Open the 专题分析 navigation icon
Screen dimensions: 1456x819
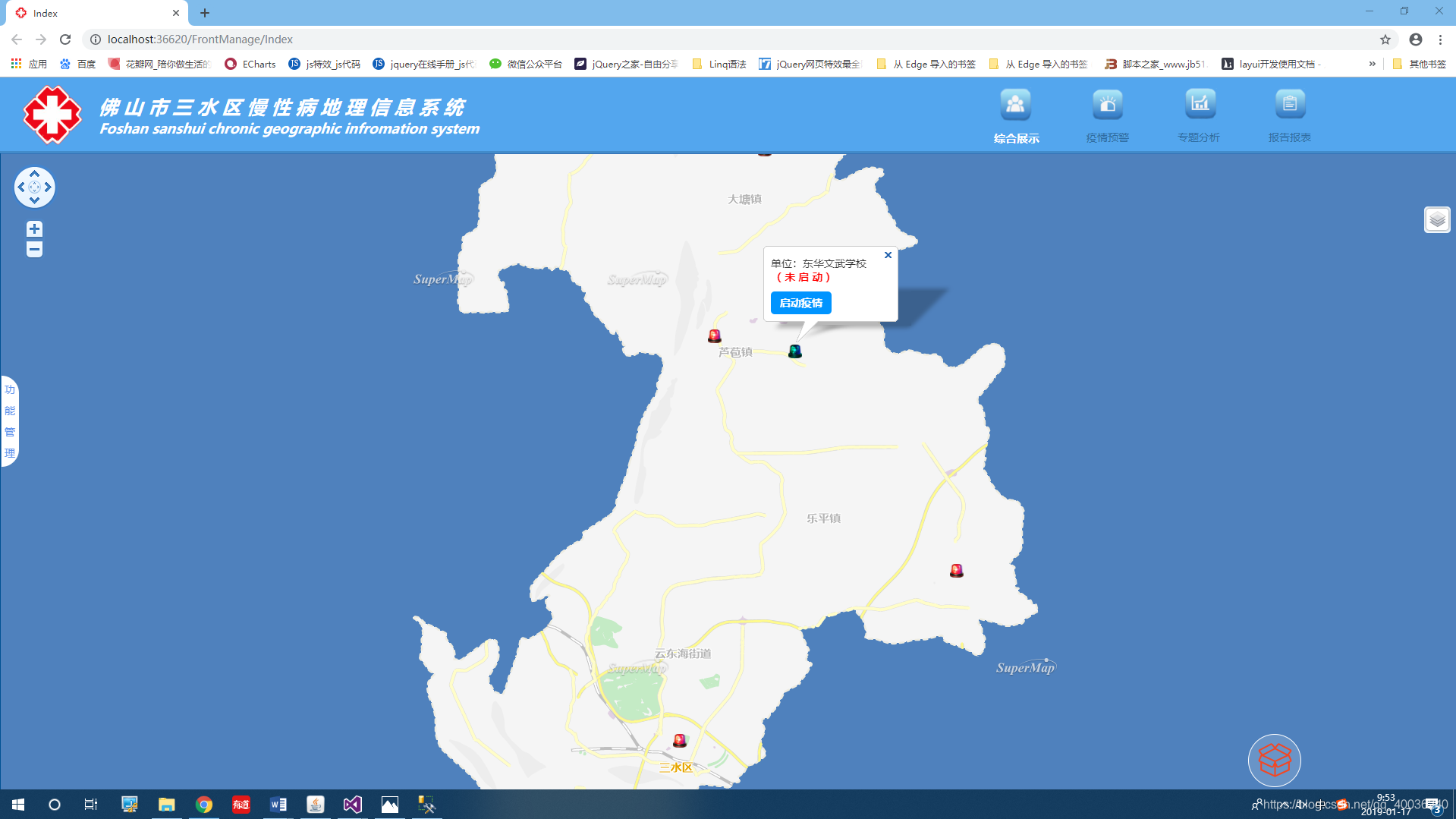(1200, 105)
